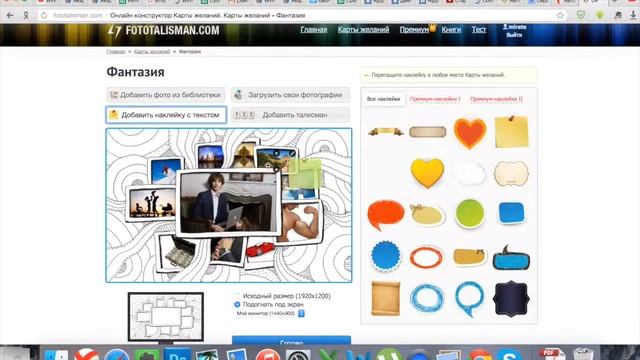Viewport: 640px width, 360px height.
Task: Select the cream ornate label sticker
Action: (x=511, y=173)
